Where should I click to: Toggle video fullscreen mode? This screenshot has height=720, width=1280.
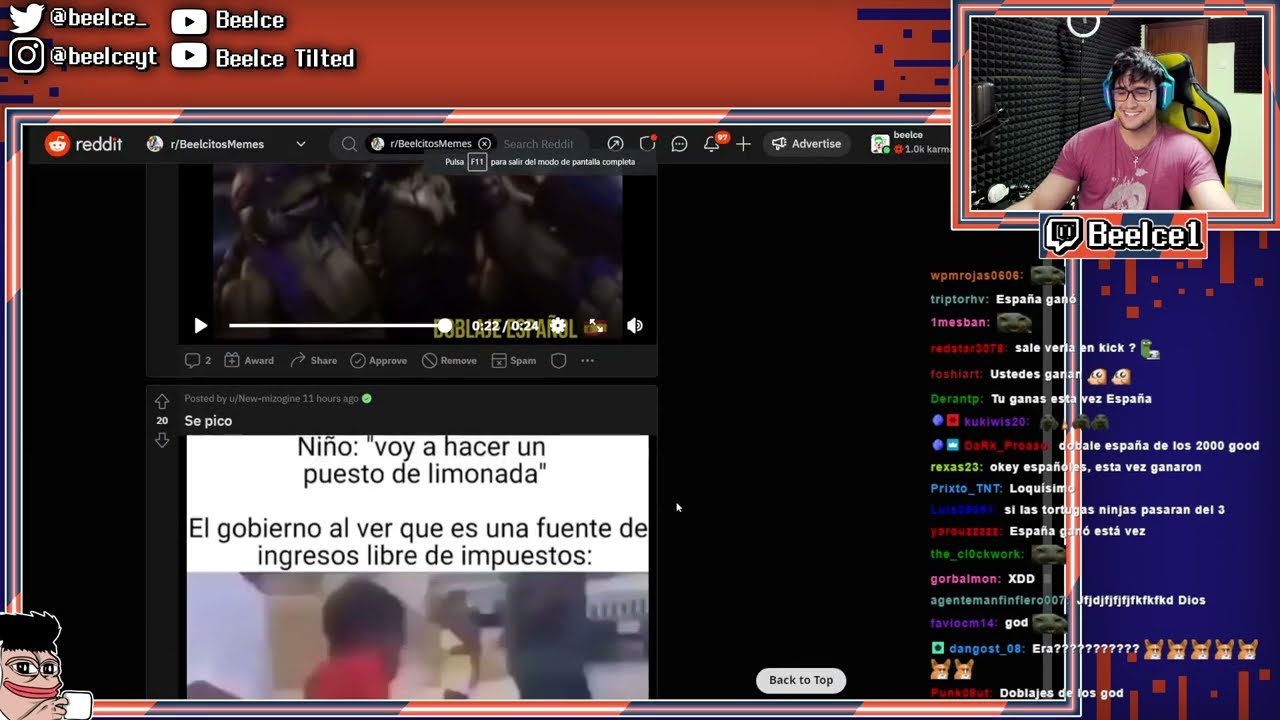(596, 325)
